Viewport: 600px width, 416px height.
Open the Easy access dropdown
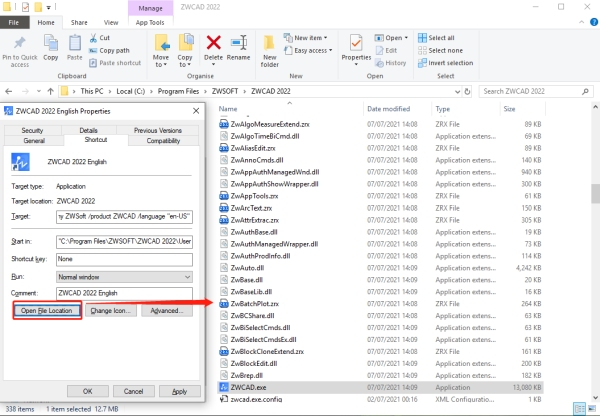pyautogui.click(x=308, y=51)
